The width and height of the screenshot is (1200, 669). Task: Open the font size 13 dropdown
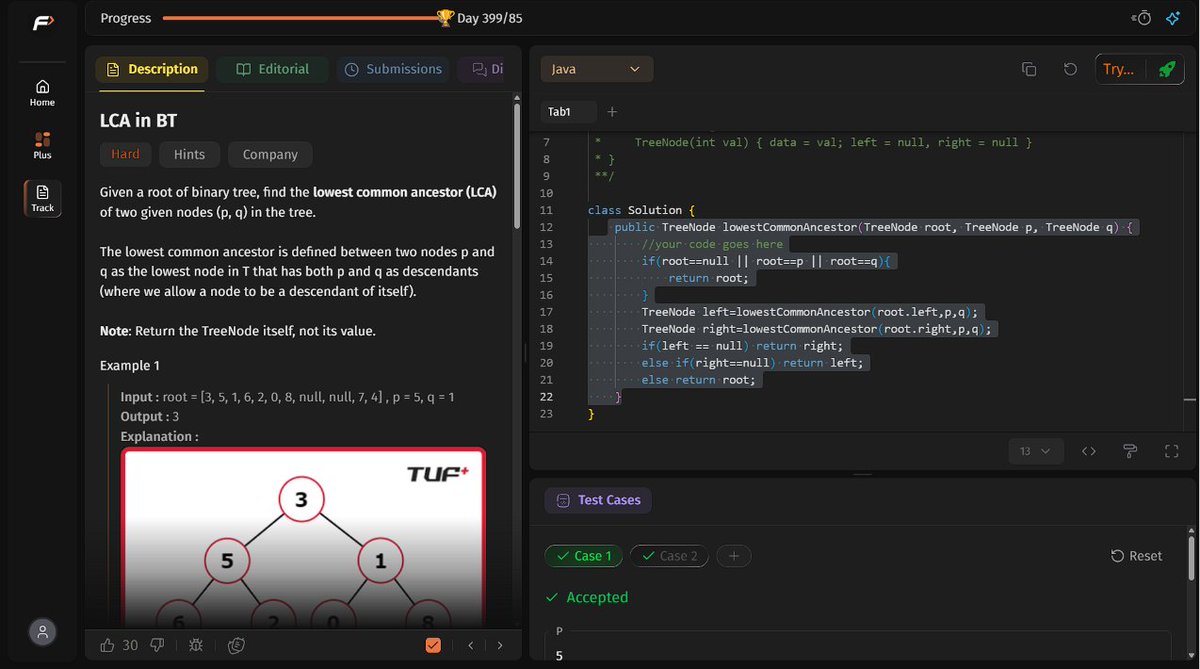(x=1034, y=451)
